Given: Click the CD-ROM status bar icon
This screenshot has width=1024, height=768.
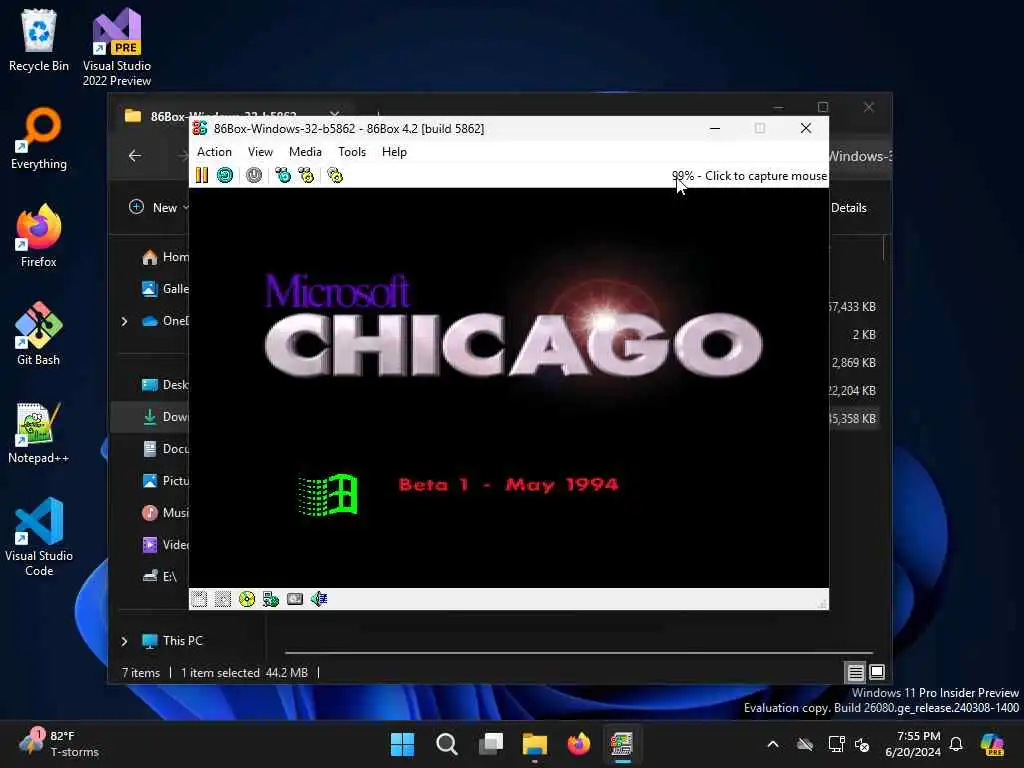Looking at the screenshot, I should click(x=247, y=599).
